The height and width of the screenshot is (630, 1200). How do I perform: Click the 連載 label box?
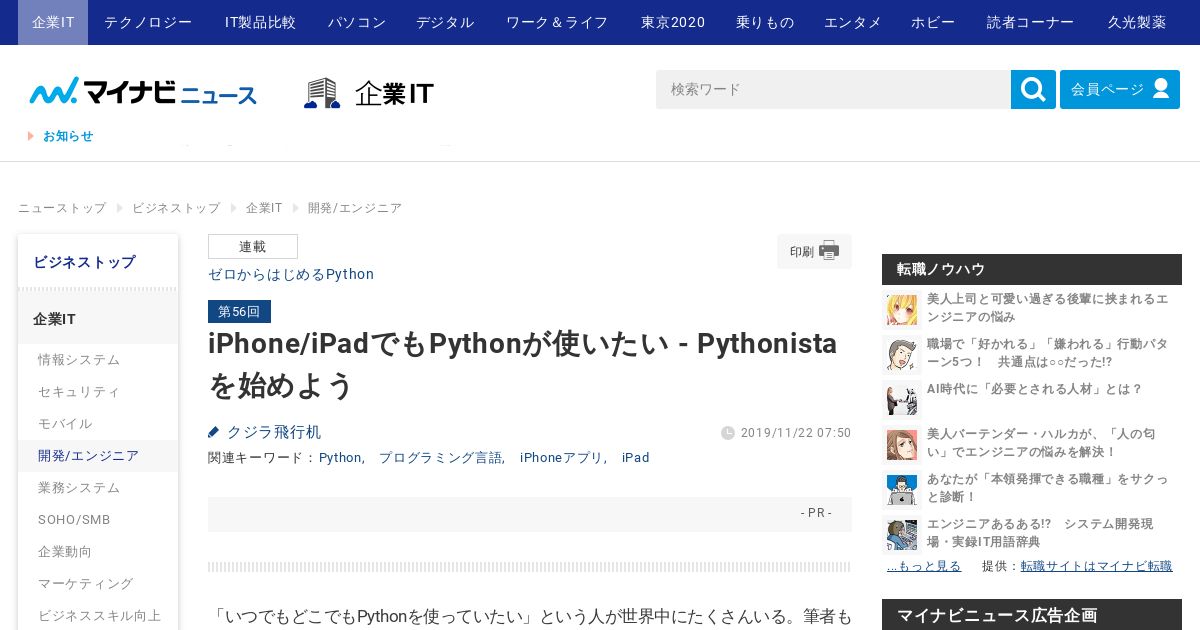click(253, 247)
